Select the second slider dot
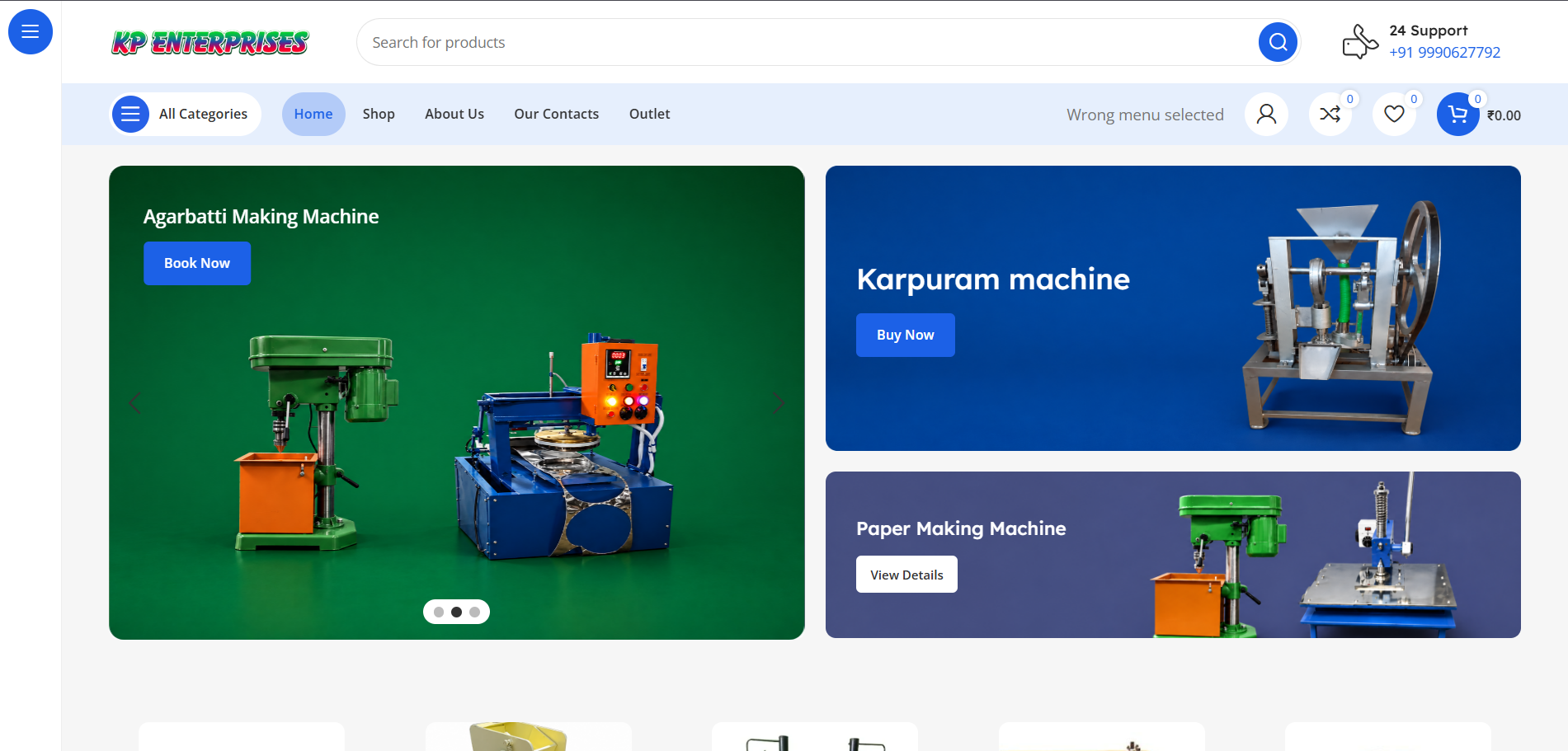This screenshot has width=1568, height=751. (x=456, y=612)
